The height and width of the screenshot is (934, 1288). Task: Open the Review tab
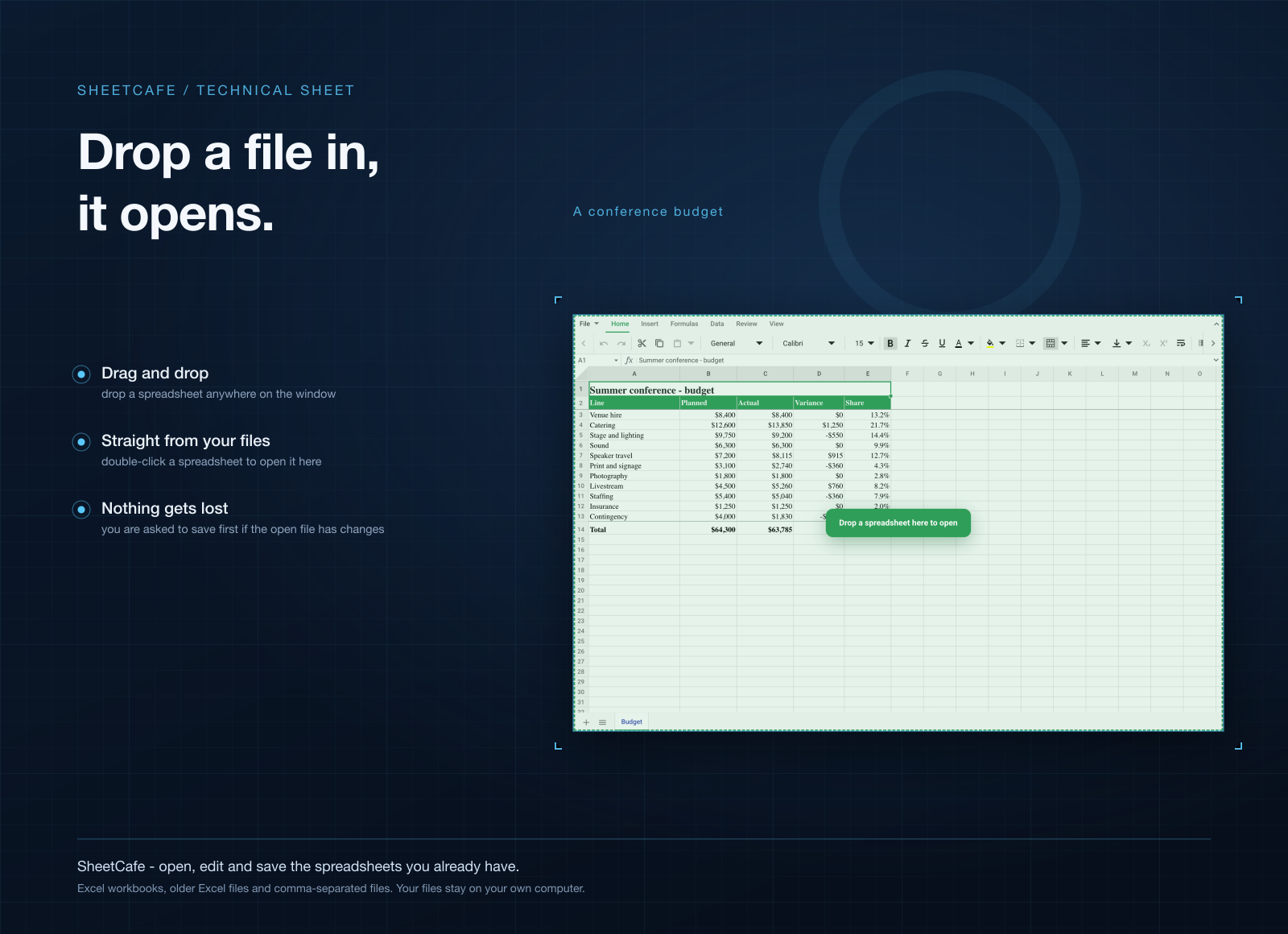[x=746, y=324]
